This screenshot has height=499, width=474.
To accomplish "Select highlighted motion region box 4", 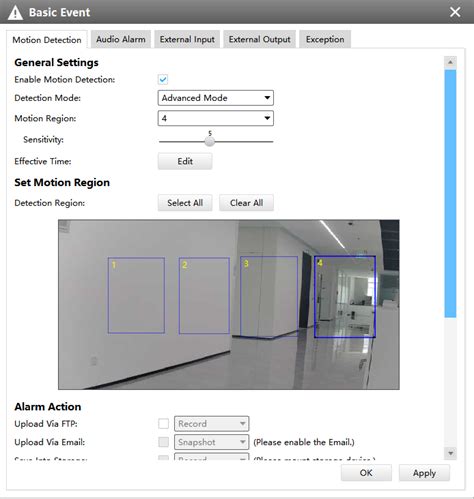I will [345, 297].
